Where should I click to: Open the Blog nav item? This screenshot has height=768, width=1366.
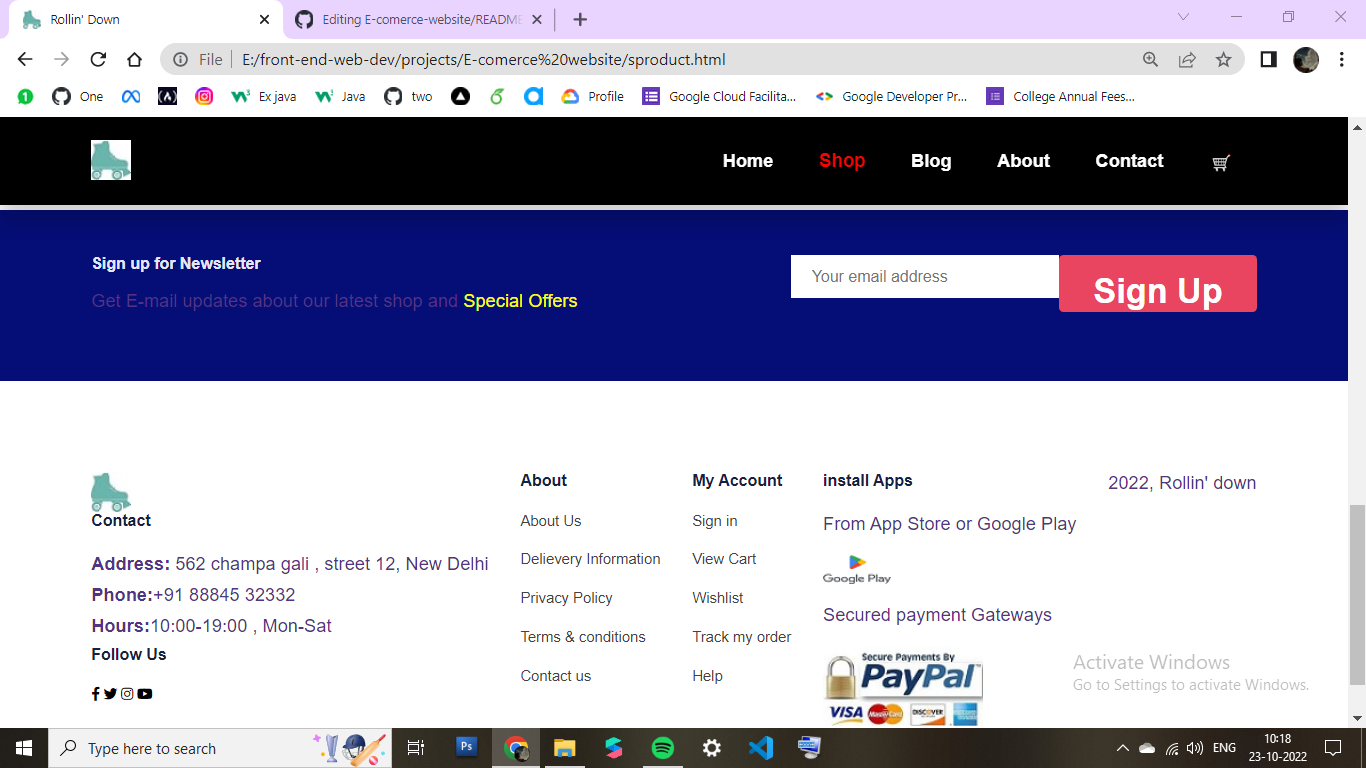coord(931,161)
